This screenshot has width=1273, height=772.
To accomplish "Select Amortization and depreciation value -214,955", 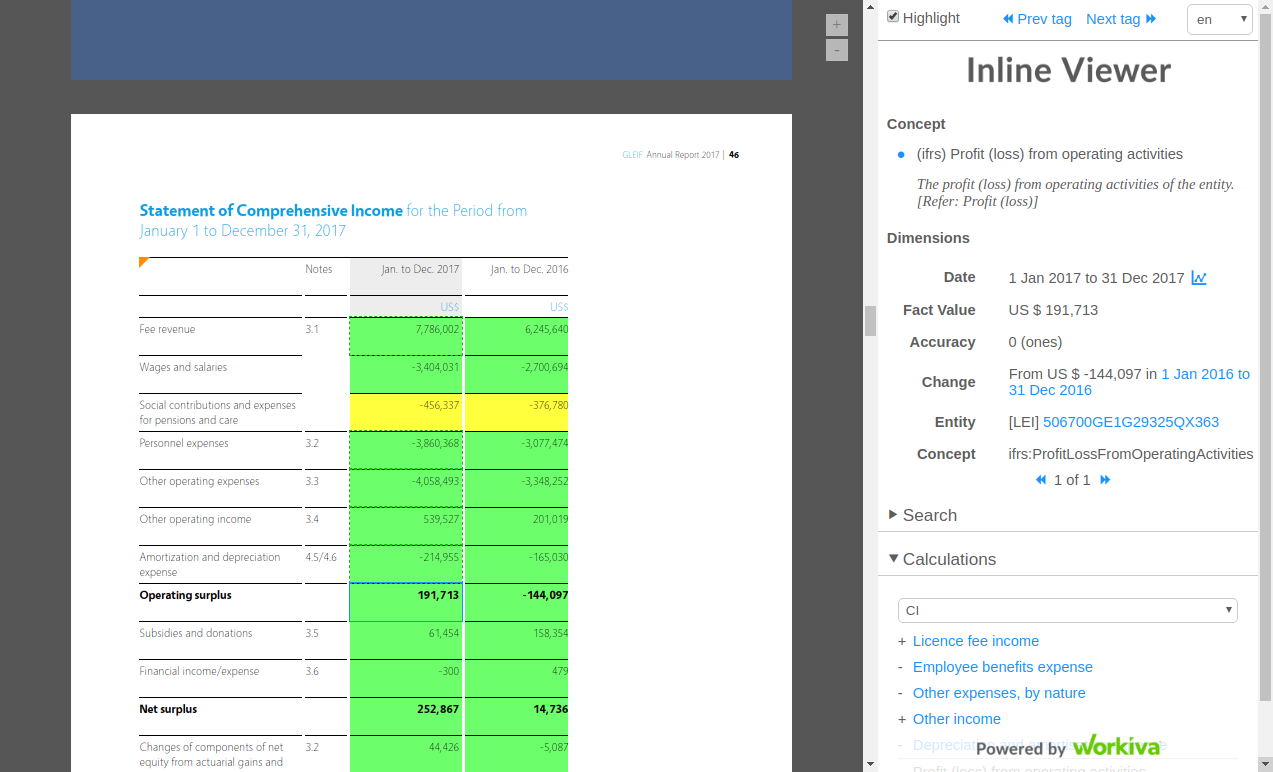I will click(x=406, y=565).
